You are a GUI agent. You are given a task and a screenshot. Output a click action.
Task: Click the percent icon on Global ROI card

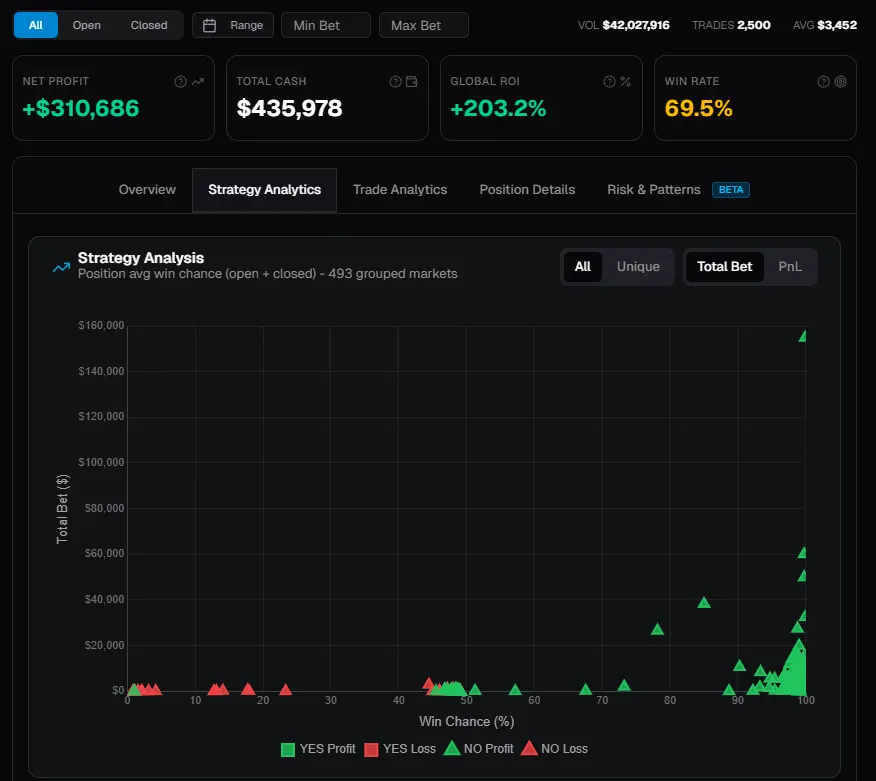[x=626, y=82]
